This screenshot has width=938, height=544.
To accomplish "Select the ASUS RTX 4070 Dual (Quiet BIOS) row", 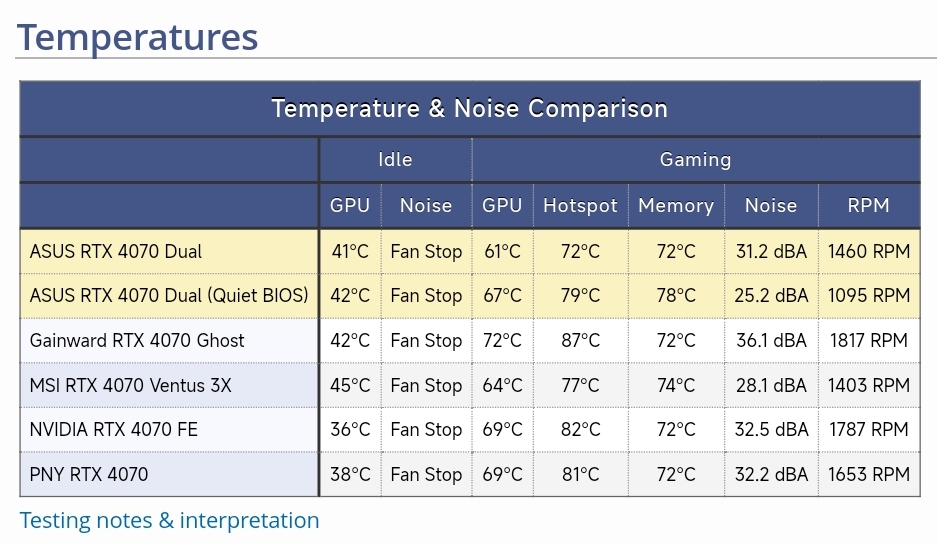I will click(169, 296).
